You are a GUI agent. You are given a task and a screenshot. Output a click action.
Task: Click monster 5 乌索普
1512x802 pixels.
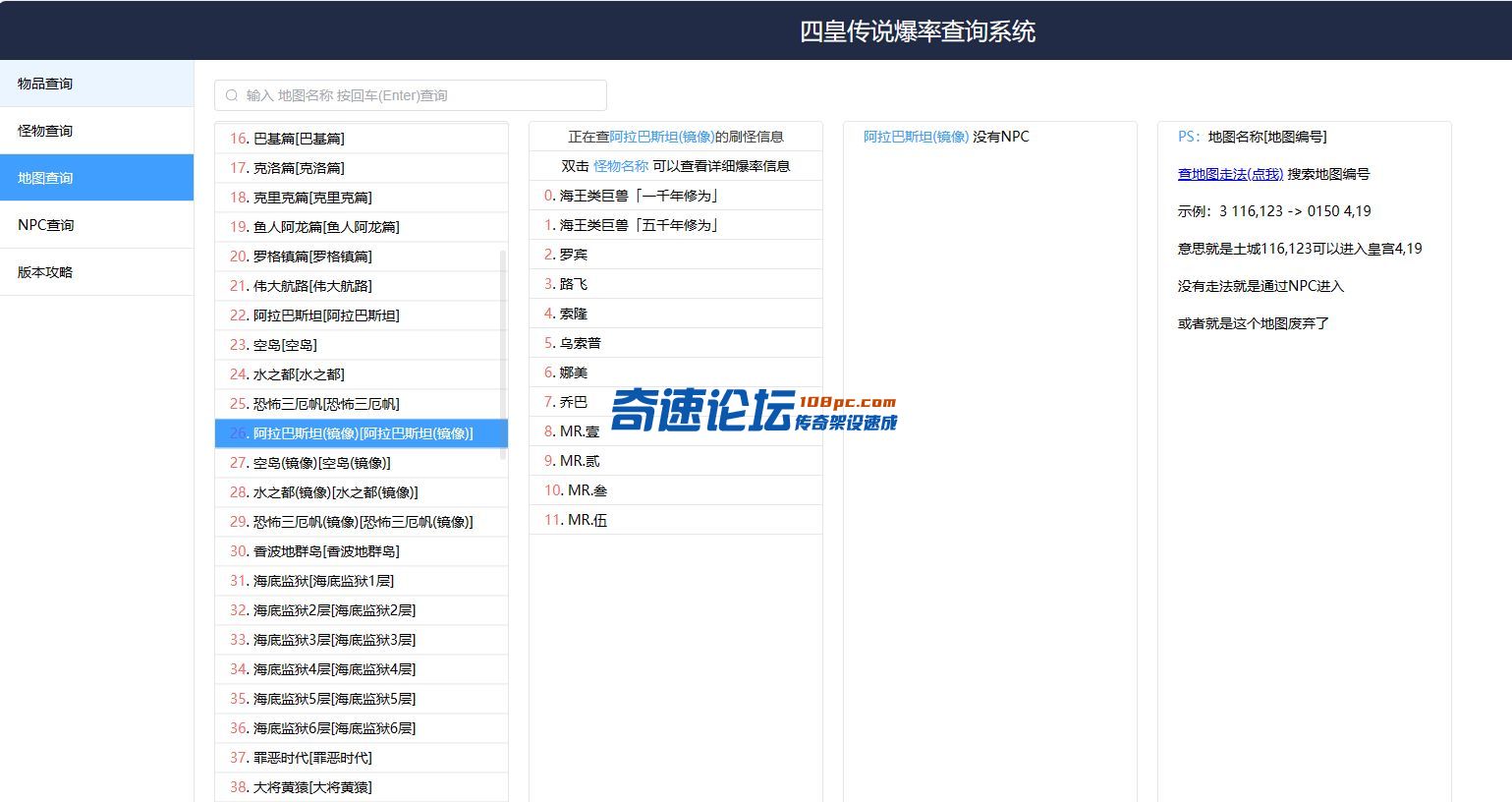(676, 343)
